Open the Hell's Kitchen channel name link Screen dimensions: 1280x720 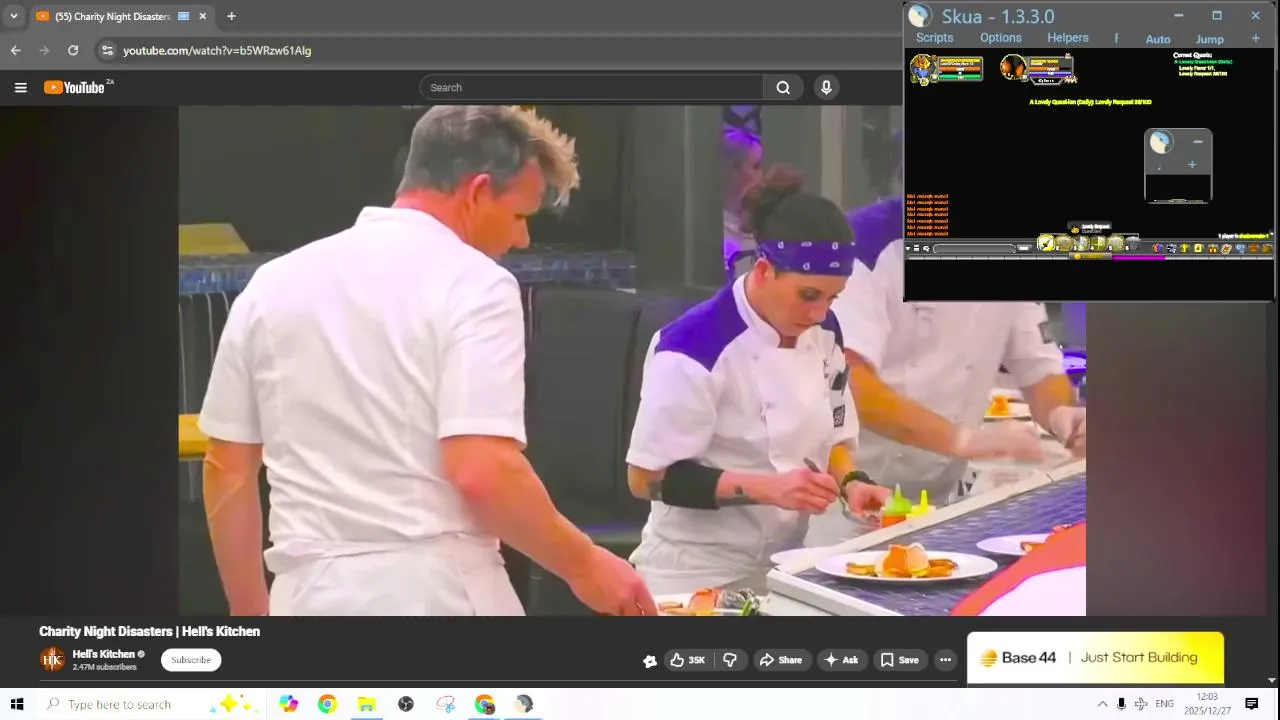tap(103, 654)
